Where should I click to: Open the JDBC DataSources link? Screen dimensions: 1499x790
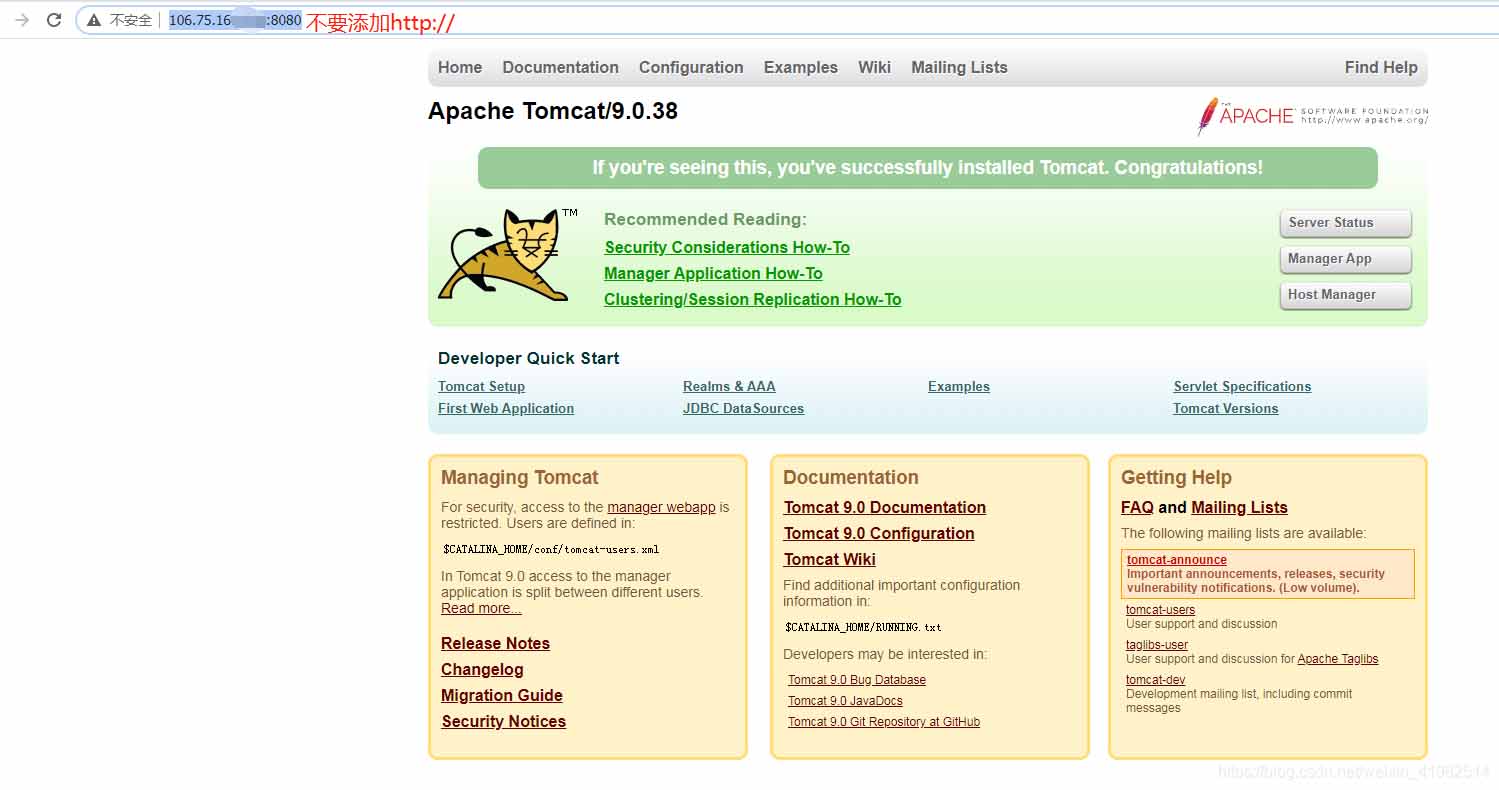[743, 408]
